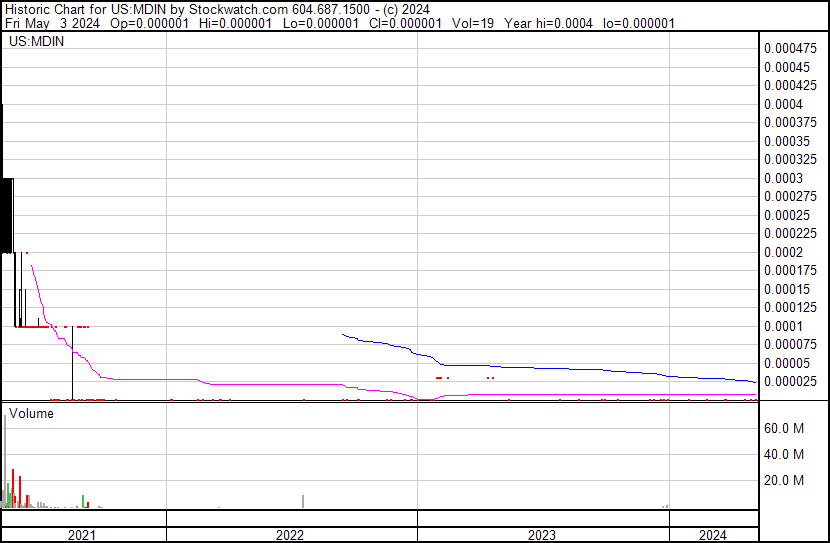Click the 2021 year segment on timeline

(x=82, y=535)
